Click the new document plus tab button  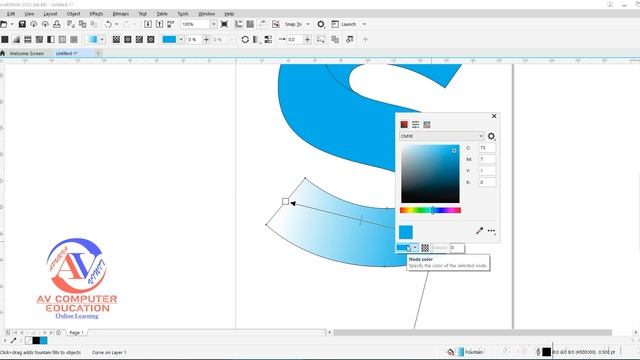point(98,53)
